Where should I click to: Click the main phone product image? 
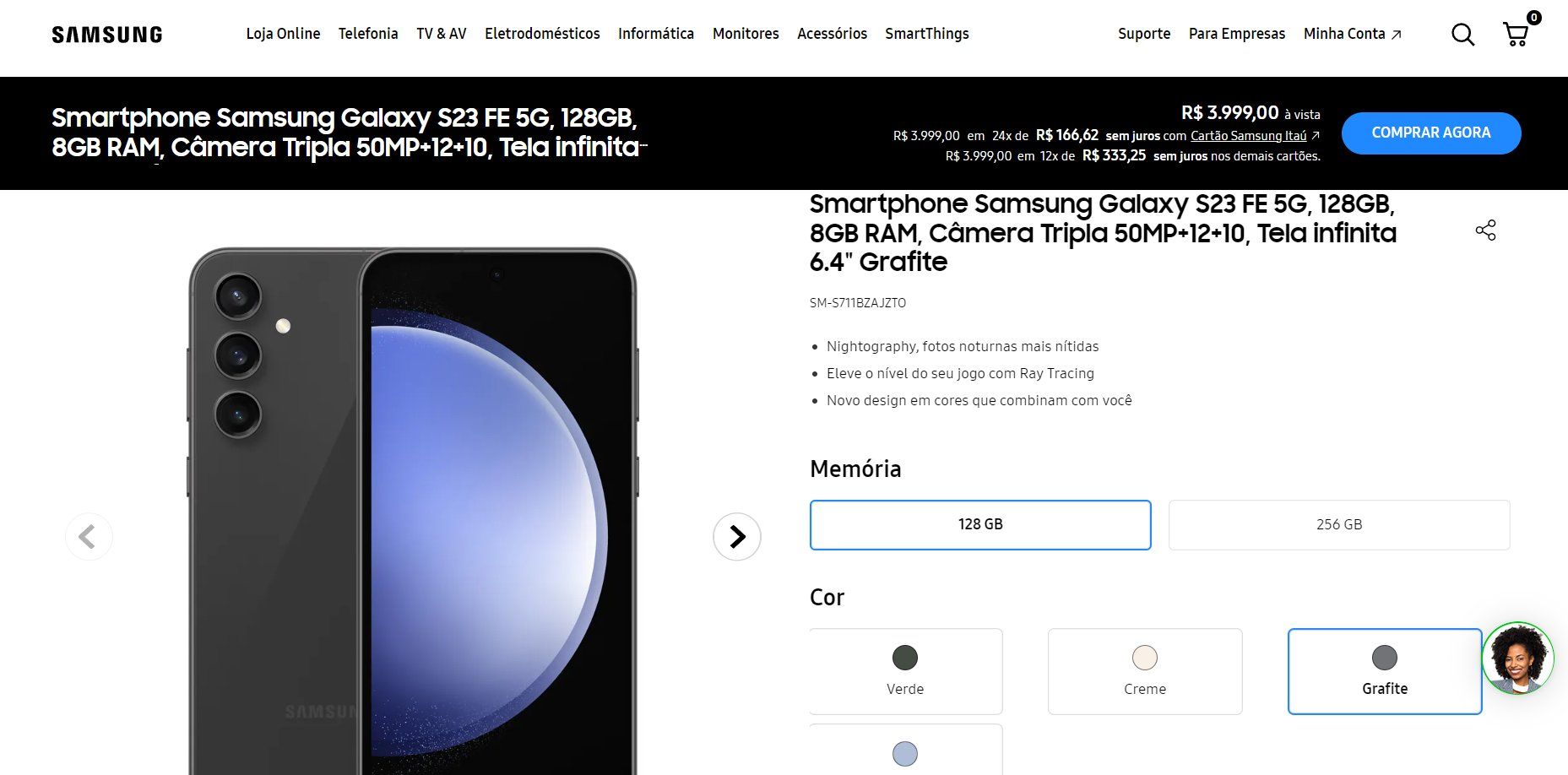[x=413, y=512]
